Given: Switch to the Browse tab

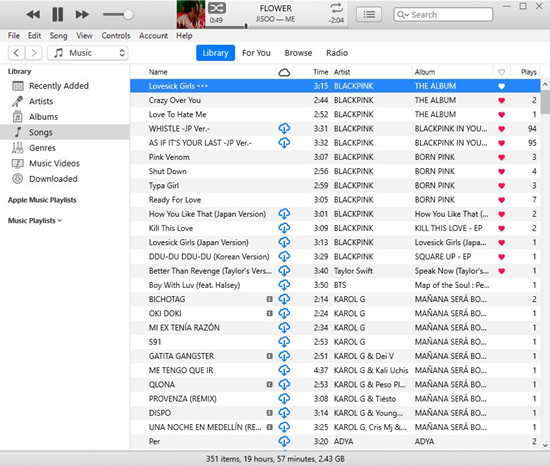Looking at the screenshot, I should (298, 53).
